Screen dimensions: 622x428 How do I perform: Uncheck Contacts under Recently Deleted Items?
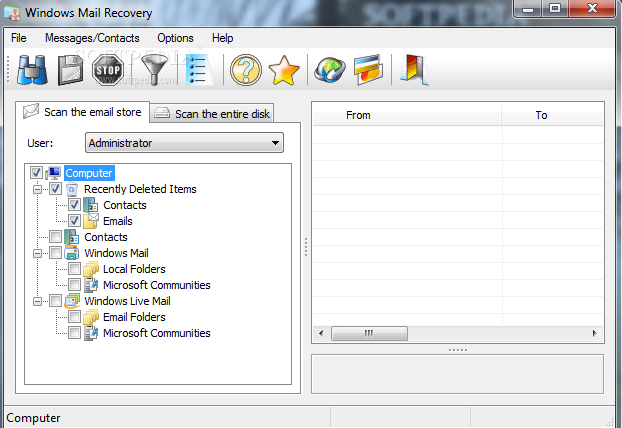click(74, 205)
